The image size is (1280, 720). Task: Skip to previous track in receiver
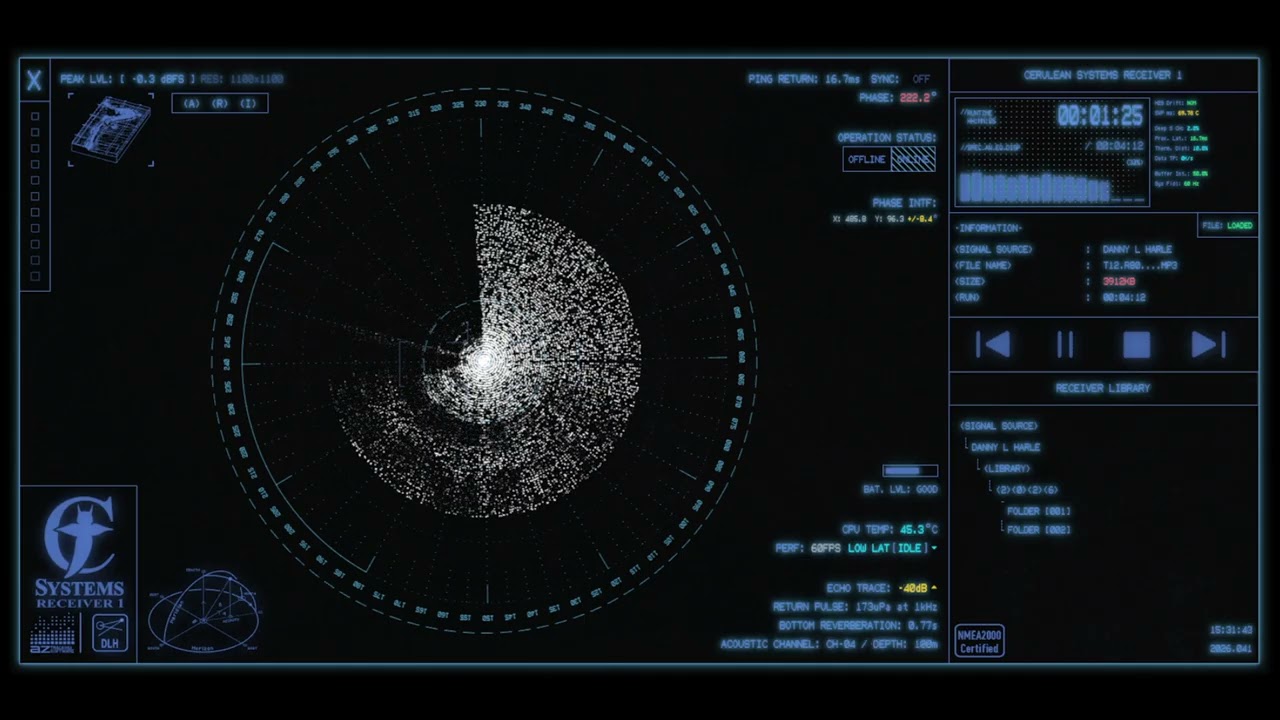[x=993, y=345]
